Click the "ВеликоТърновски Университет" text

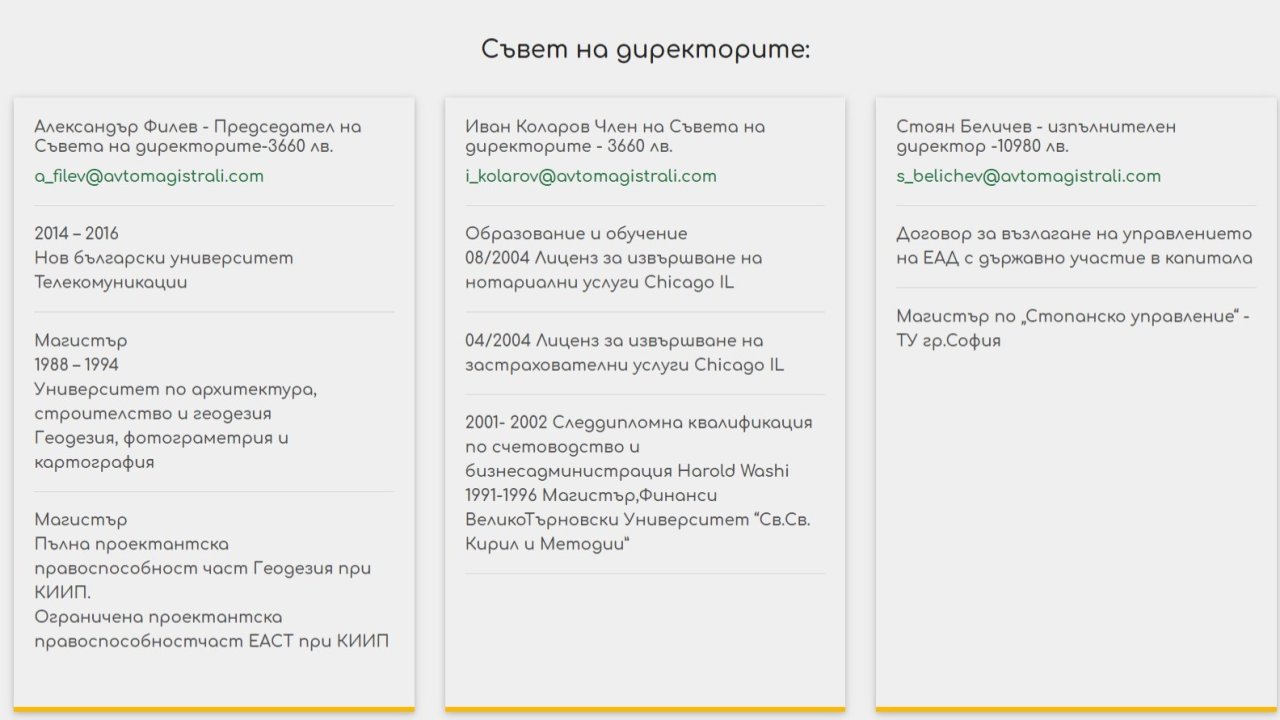[637, 520]
